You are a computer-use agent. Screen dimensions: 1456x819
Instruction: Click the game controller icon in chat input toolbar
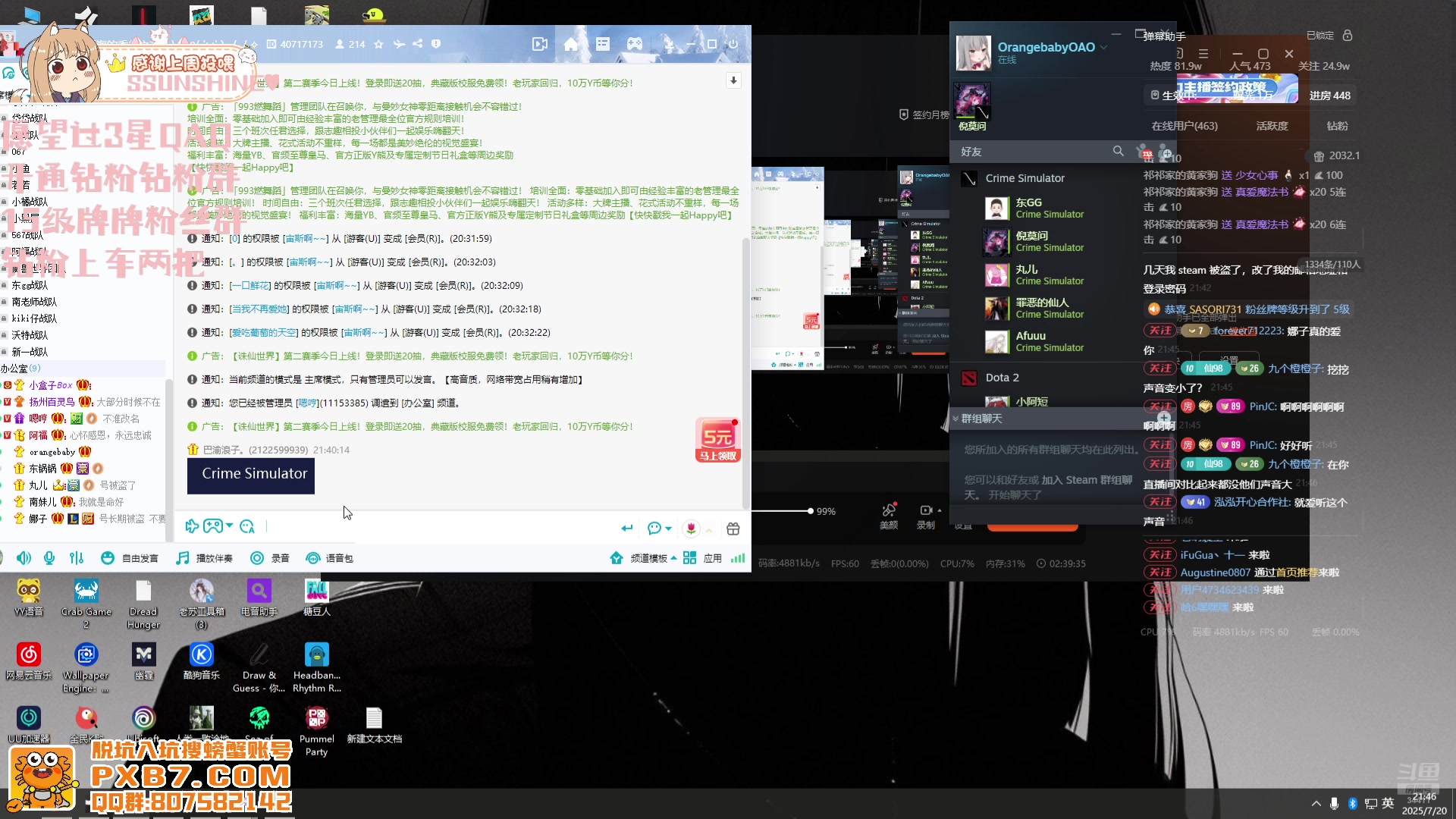pos(212,526)
